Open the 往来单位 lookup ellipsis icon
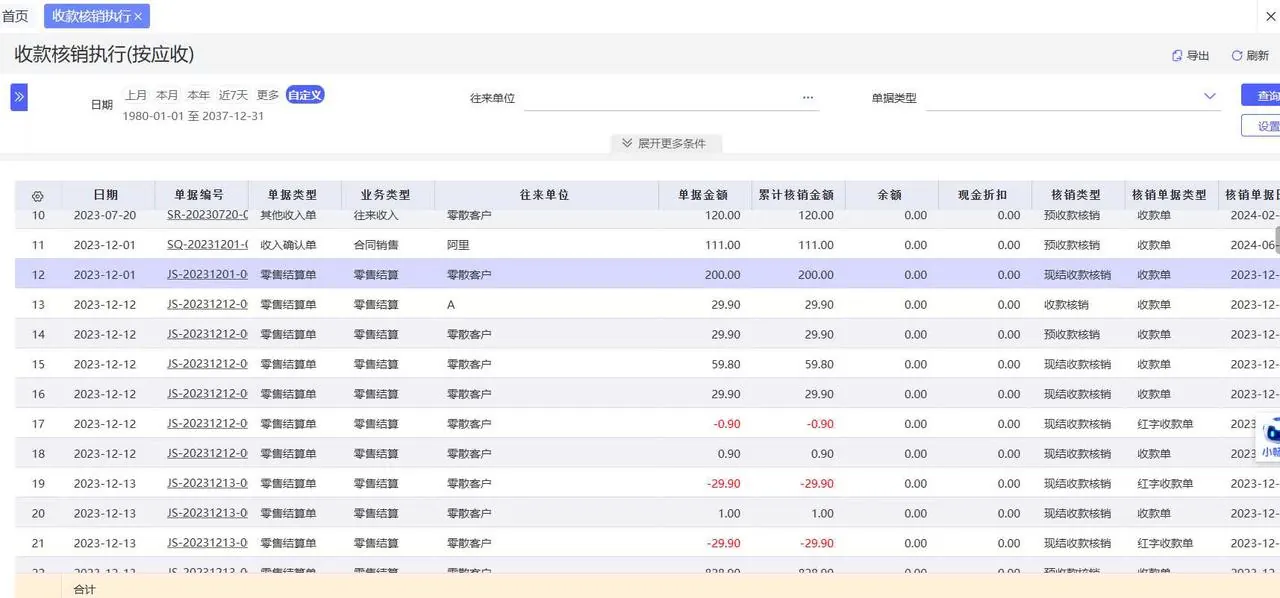The height and width of the screenshot is (598, 1280). (x=807, y=98)
